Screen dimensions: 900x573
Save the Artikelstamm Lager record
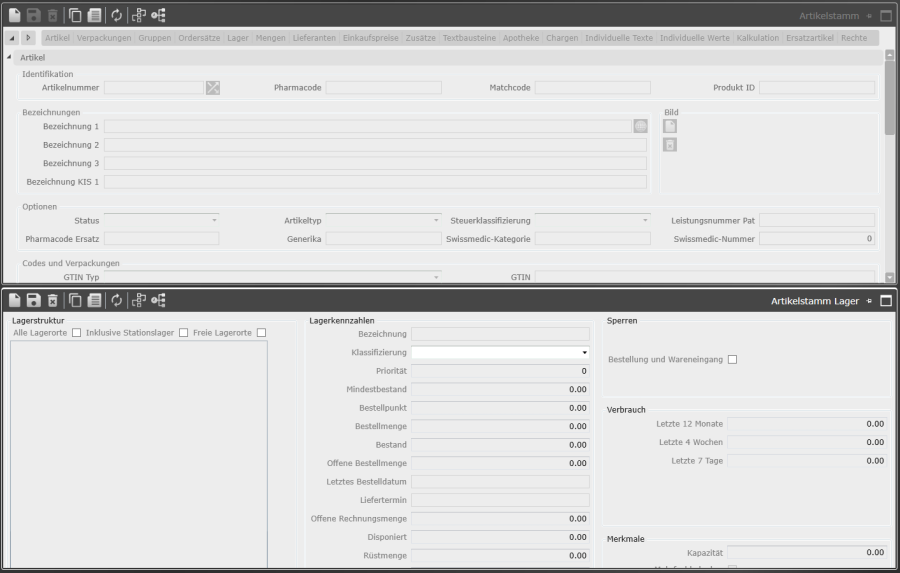point(33,300)
